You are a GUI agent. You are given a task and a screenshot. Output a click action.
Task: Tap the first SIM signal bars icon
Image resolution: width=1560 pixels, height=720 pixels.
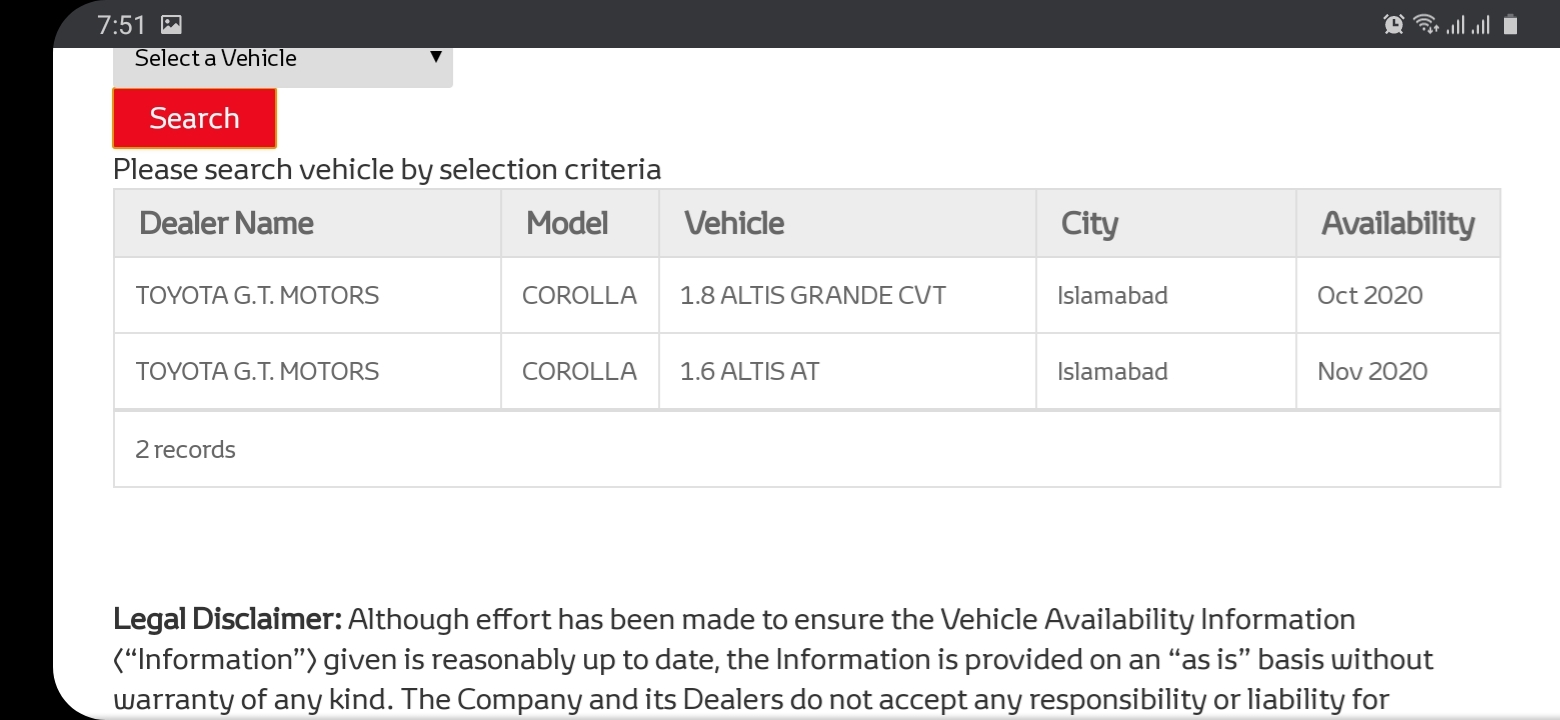[x=1454, y=25]
